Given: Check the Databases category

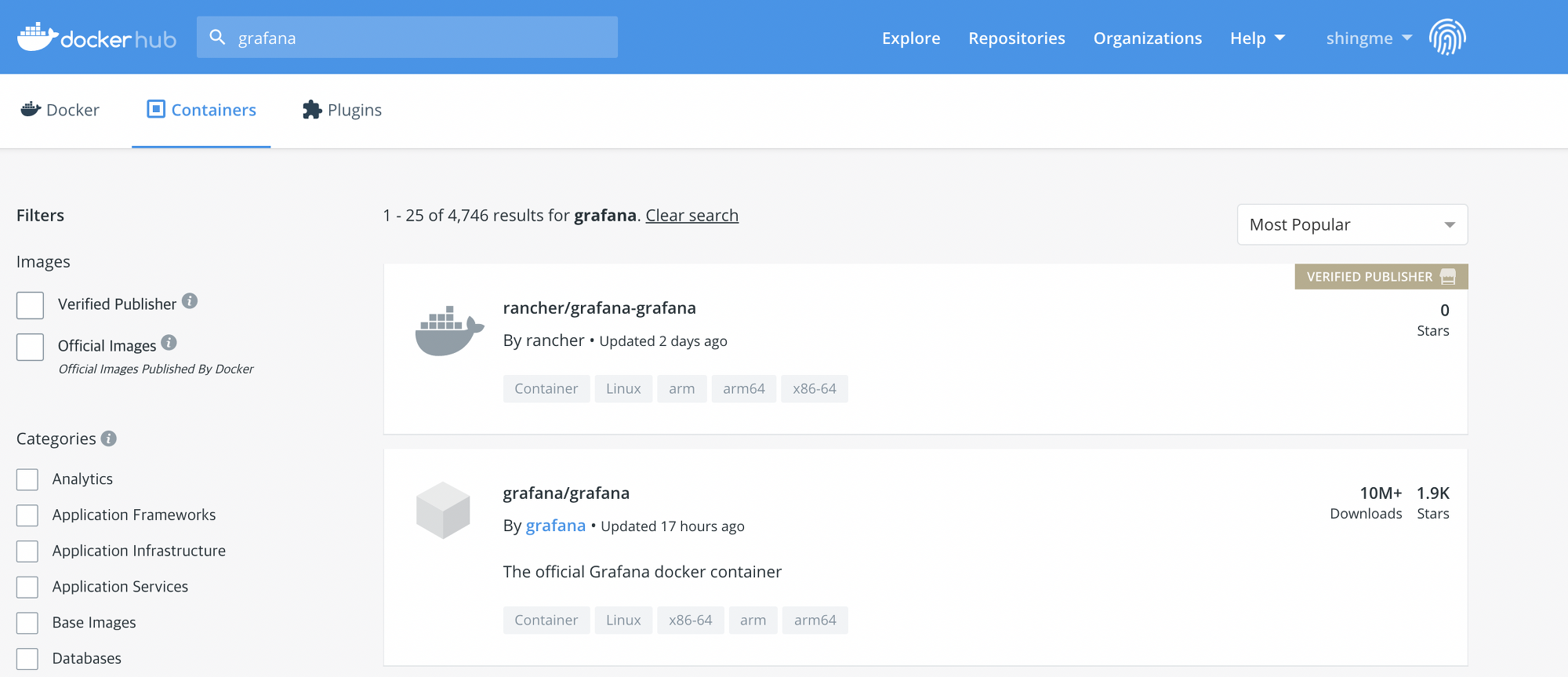Looking at the screenshot, I should click(27, 659).
